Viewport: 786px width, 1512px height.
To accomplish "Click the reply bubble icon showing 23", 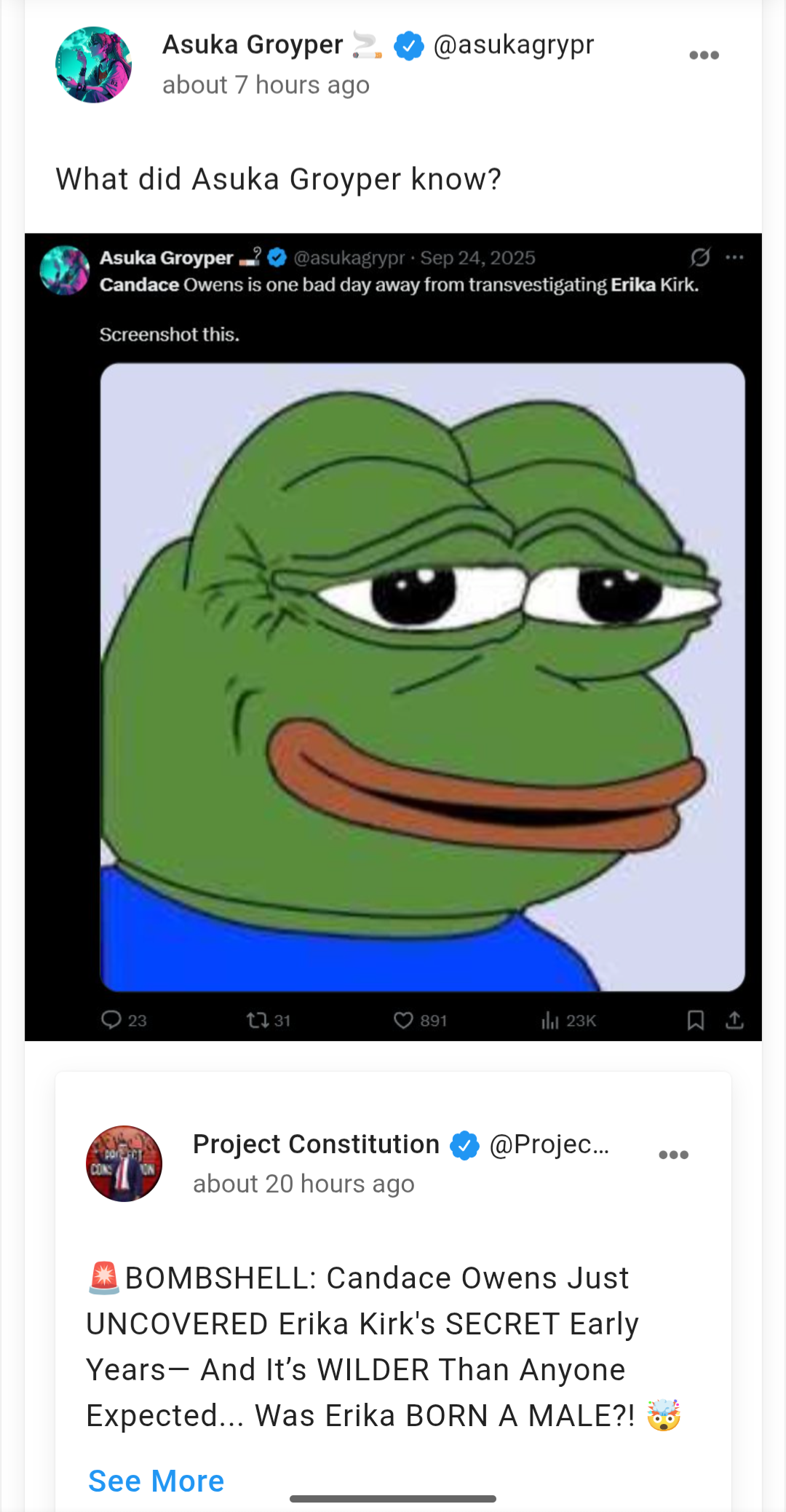I will (x=111, y=1020).
